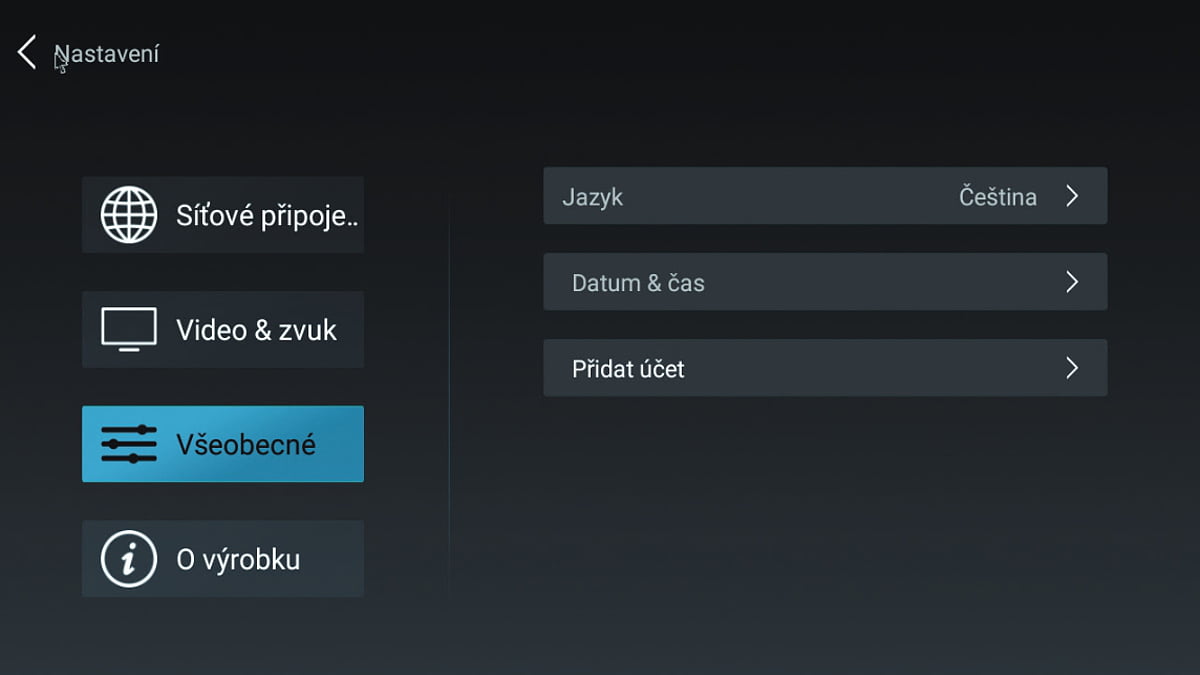
Task: Select the Síťové připojení tile
Action: (x=222, y=214)
